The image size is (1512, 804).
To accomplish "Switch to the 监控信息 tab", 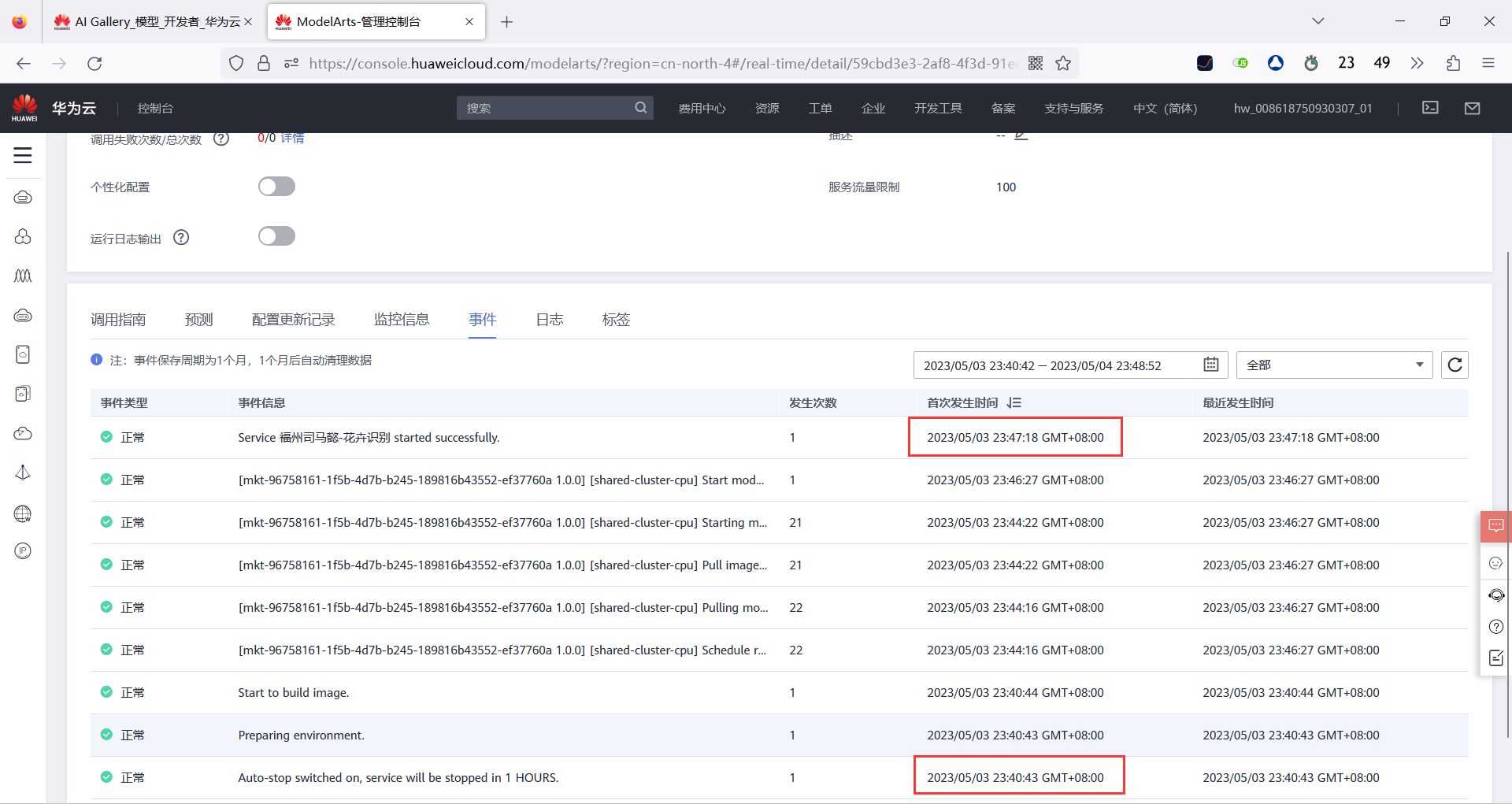I will [402, 319].
